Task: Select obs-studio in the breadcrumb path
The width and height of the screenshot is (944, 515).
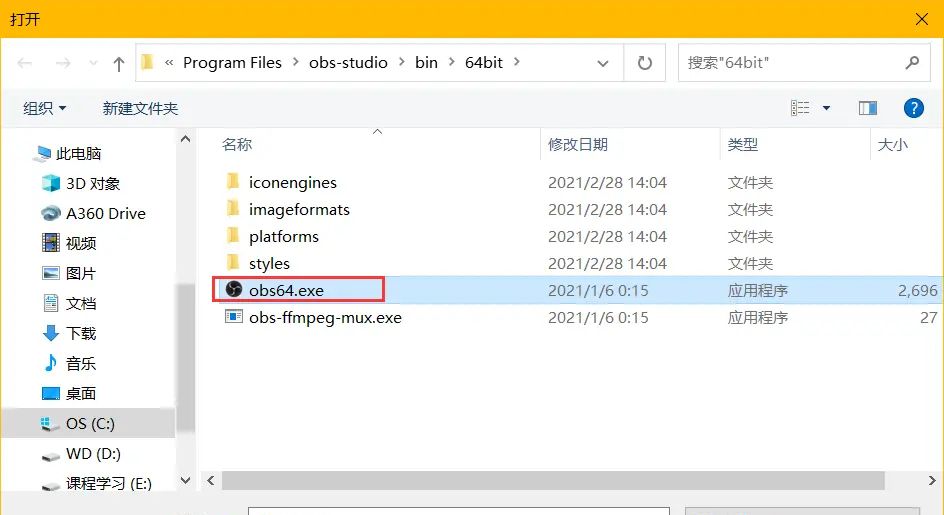Action: click(x=348, y=63)
